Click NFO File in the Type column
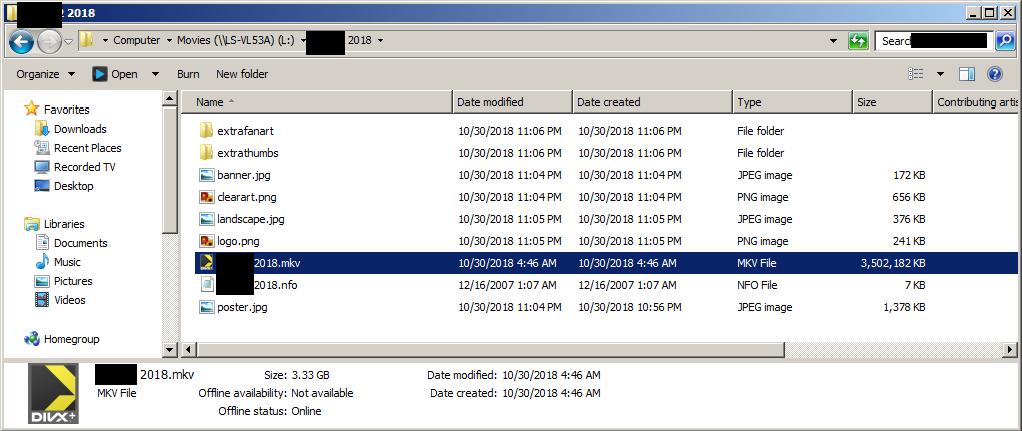The image size is (1022, 431). 757,285
